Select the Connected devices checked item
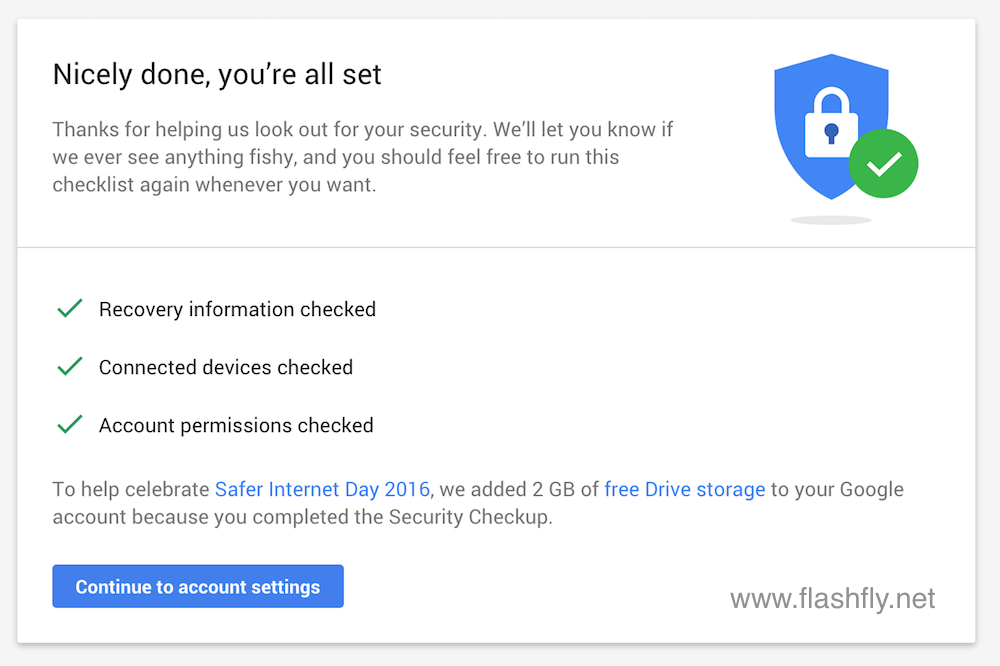This screenshot has height=666, width=1000. click(x=225, y=367)
